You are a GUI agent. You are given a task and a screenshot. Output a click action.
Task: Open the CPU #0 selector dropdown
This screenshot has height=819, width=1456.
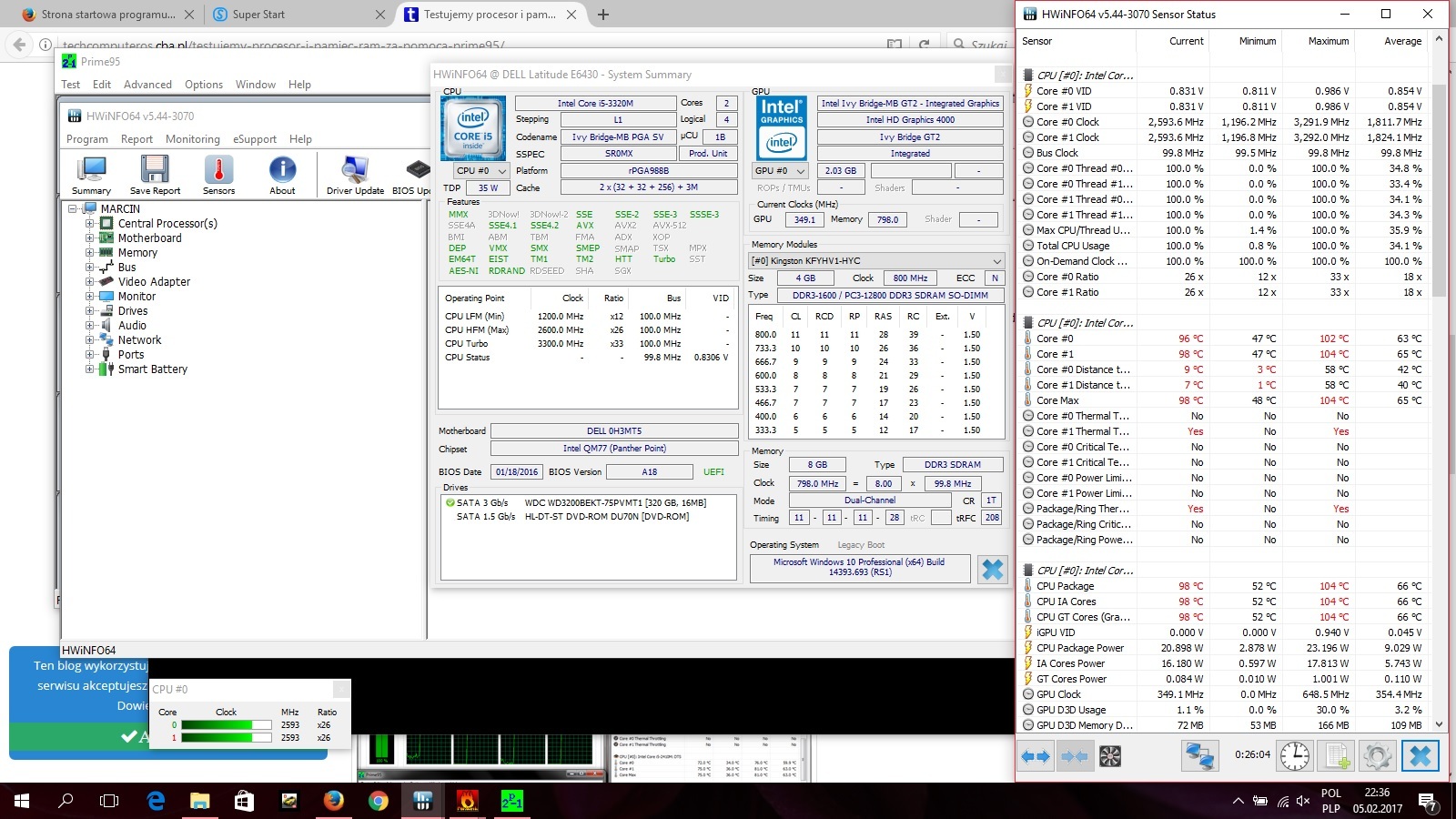click(481, 170)
